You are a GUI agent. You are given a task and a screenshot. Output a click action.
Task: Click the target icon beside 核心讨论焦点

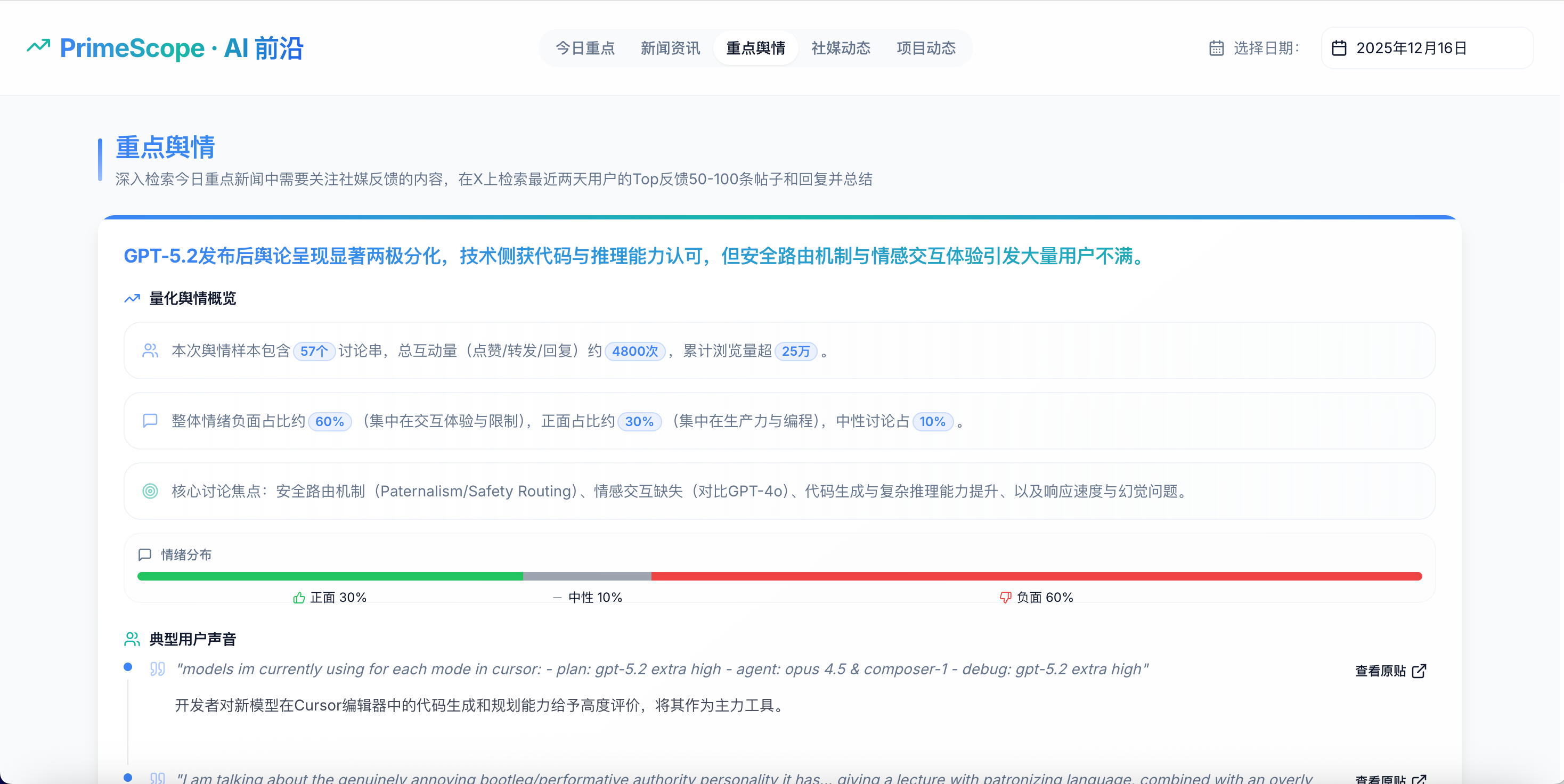point(150,491)
